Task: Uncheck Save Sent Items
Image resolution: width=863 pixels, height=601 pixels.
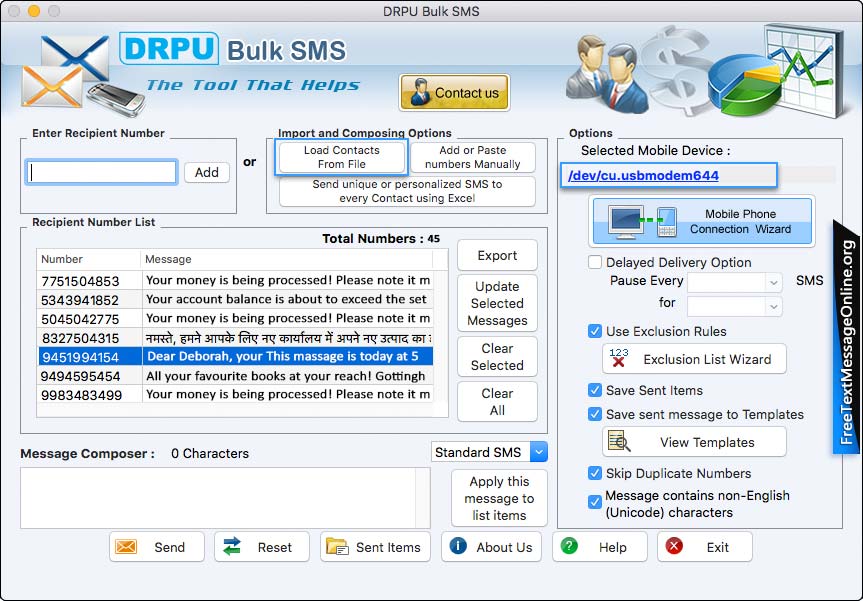Action: [594, 390]
